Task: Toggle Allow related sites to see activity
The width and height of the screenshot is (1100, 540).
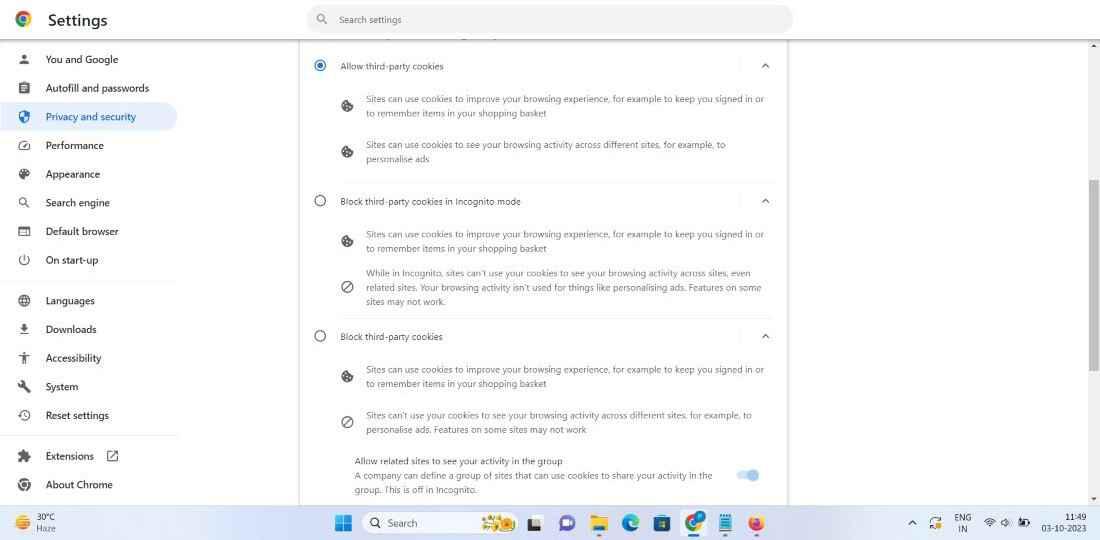Action: tap(748, 475)
